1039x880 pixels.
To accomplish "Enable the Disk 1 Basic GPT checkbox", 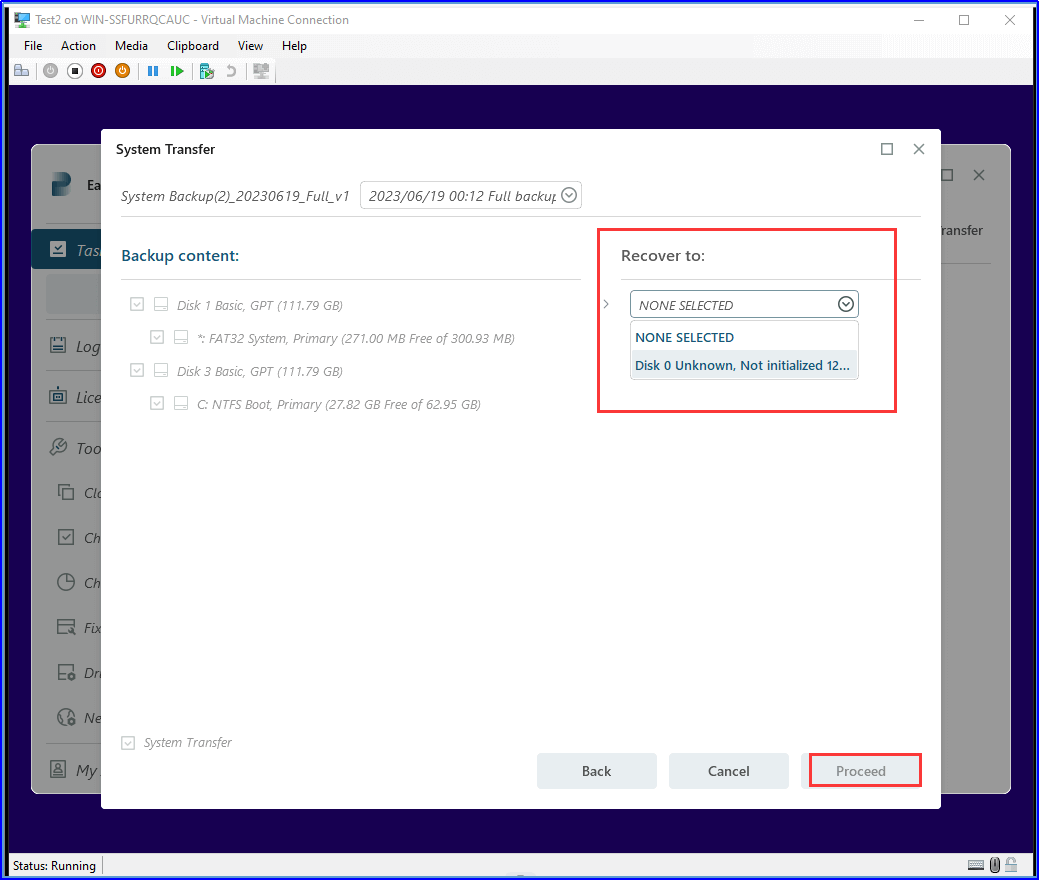I will click(137, 304).
